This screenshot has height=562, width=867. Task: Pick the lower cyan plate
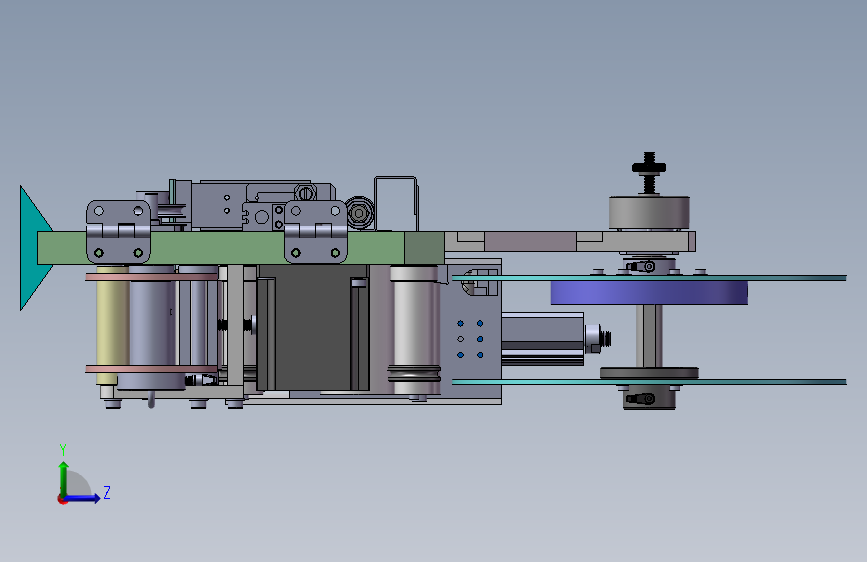pos(649,382)
